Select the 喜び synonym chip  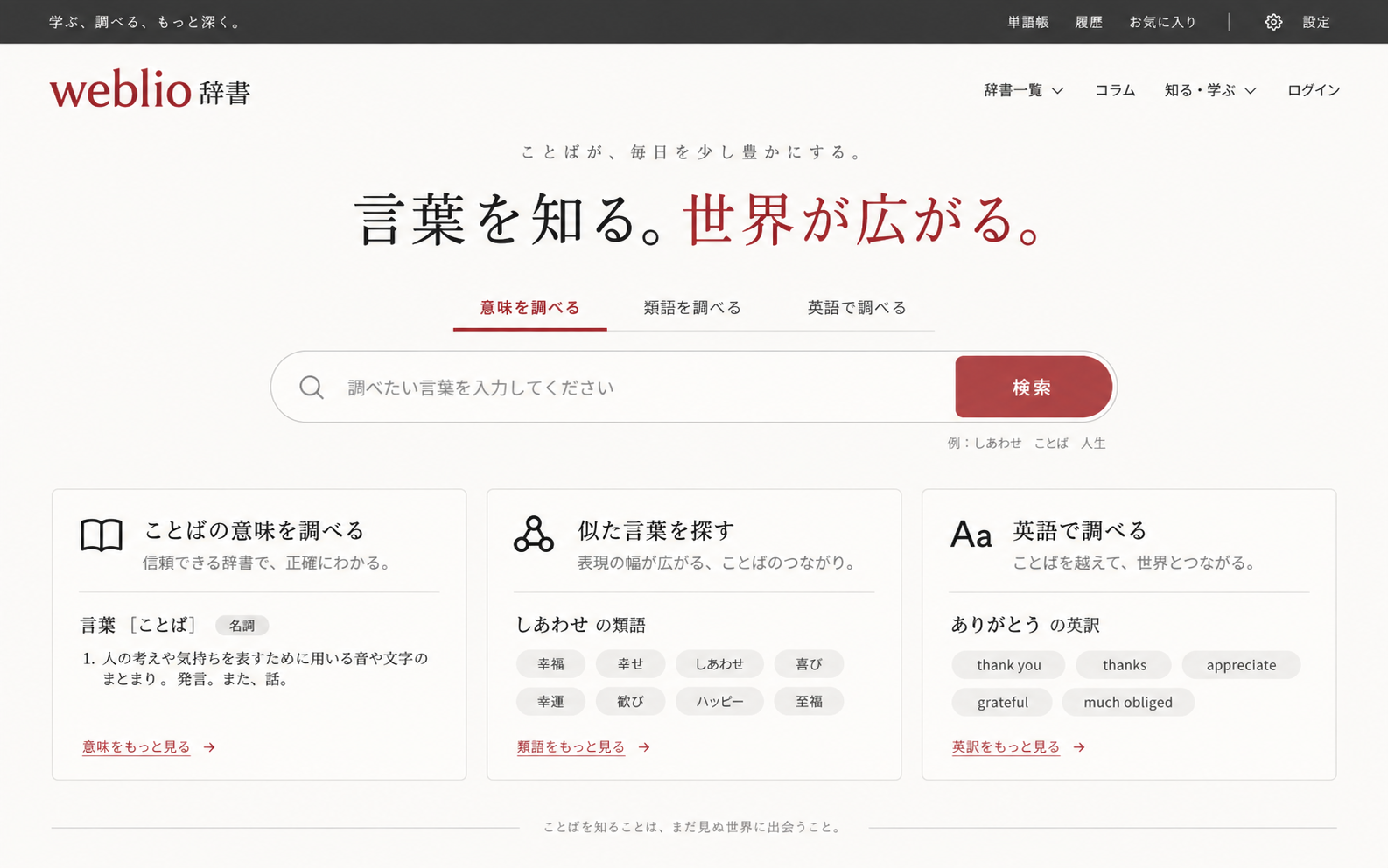809,664
